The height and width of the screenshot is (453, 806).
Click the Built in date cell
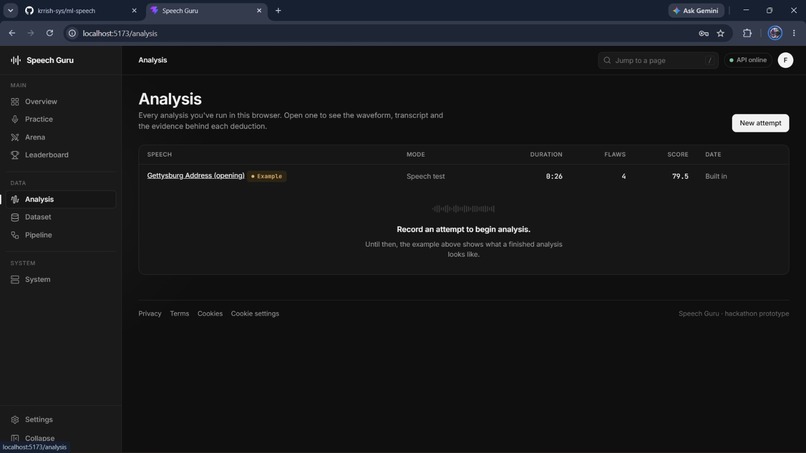coord(716,176)
